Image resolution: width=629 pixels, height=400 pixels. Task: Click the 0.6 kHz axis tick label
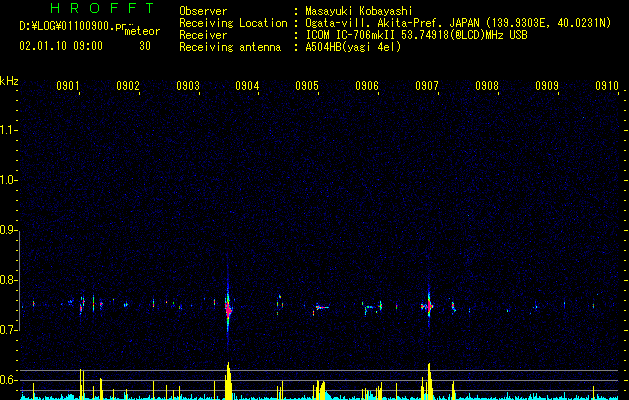pyautogui.click(x=8, y=380)
